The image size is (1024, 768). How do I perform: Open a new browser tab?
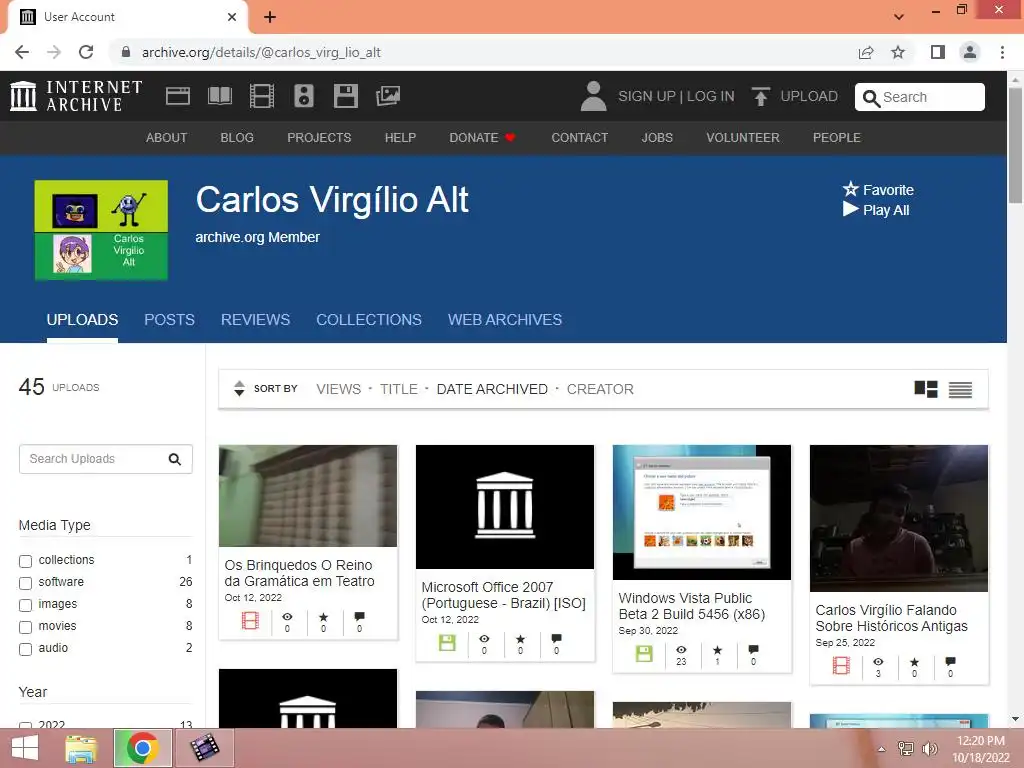(x=270, y=17)
